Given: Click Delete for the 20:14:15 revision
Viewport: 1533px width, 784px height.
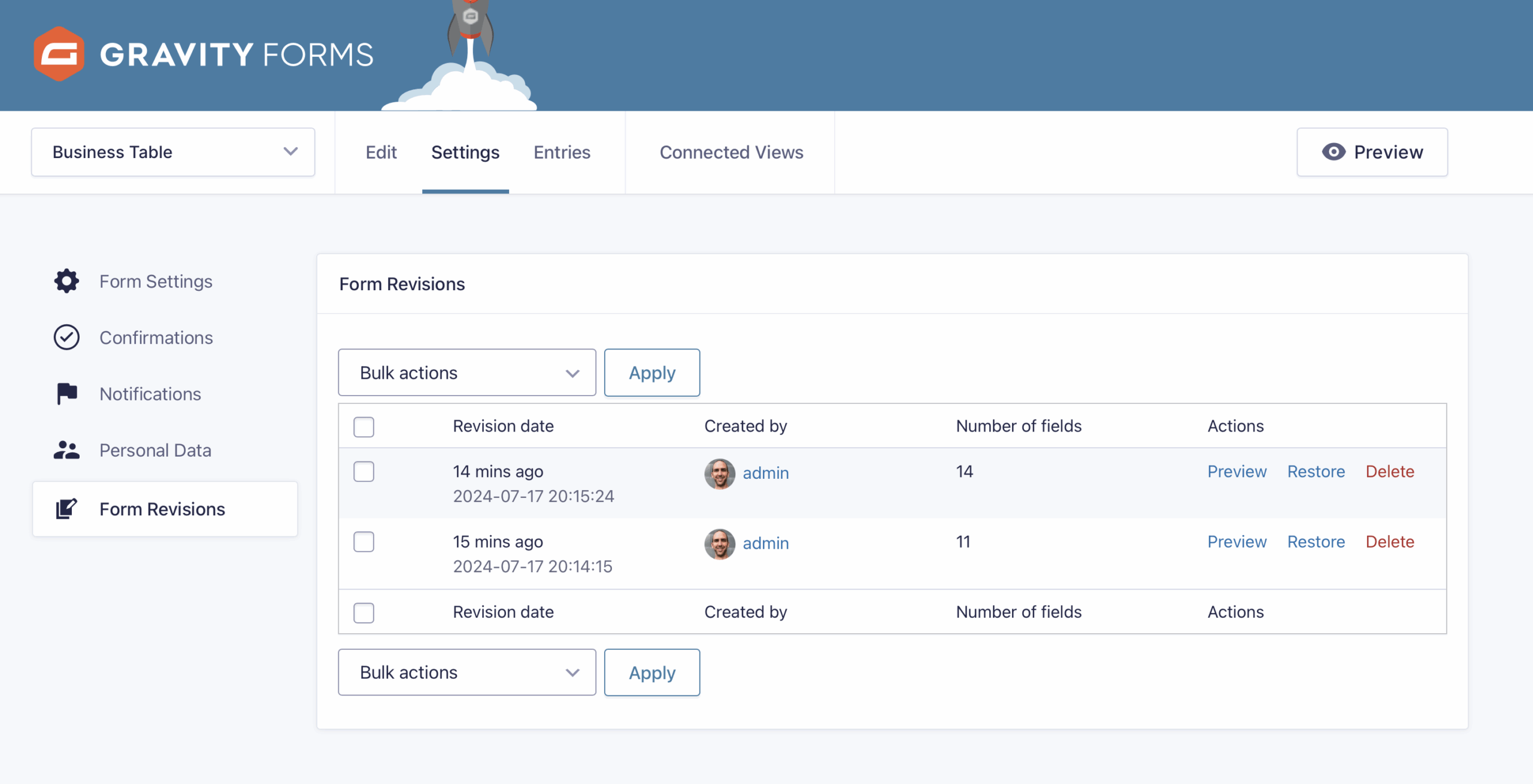Looking at the screenshot, I should click(x=1389, y=542).
